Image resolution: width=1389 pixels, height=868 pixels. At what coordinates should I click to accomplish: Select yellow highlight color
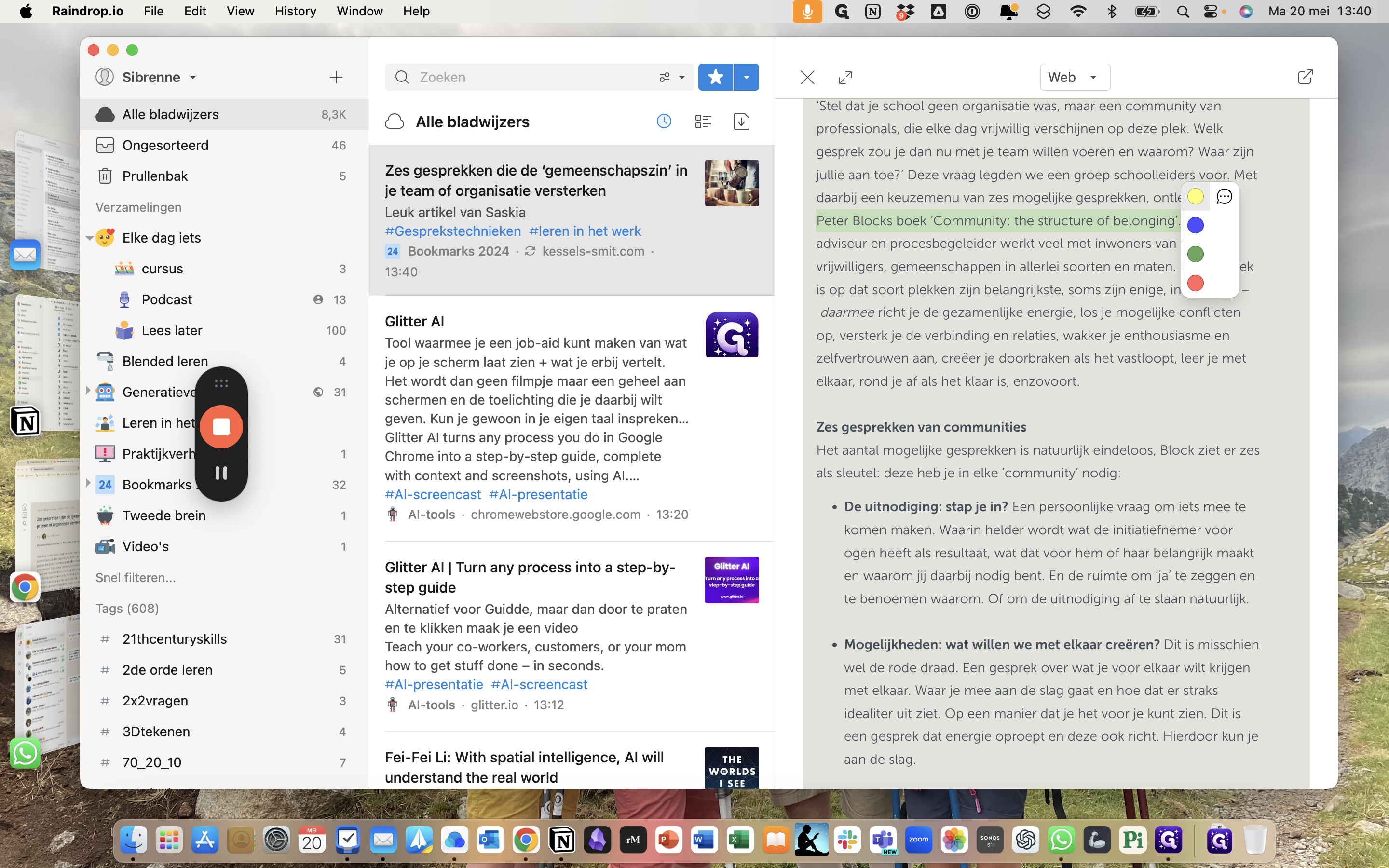point(1195,197)
